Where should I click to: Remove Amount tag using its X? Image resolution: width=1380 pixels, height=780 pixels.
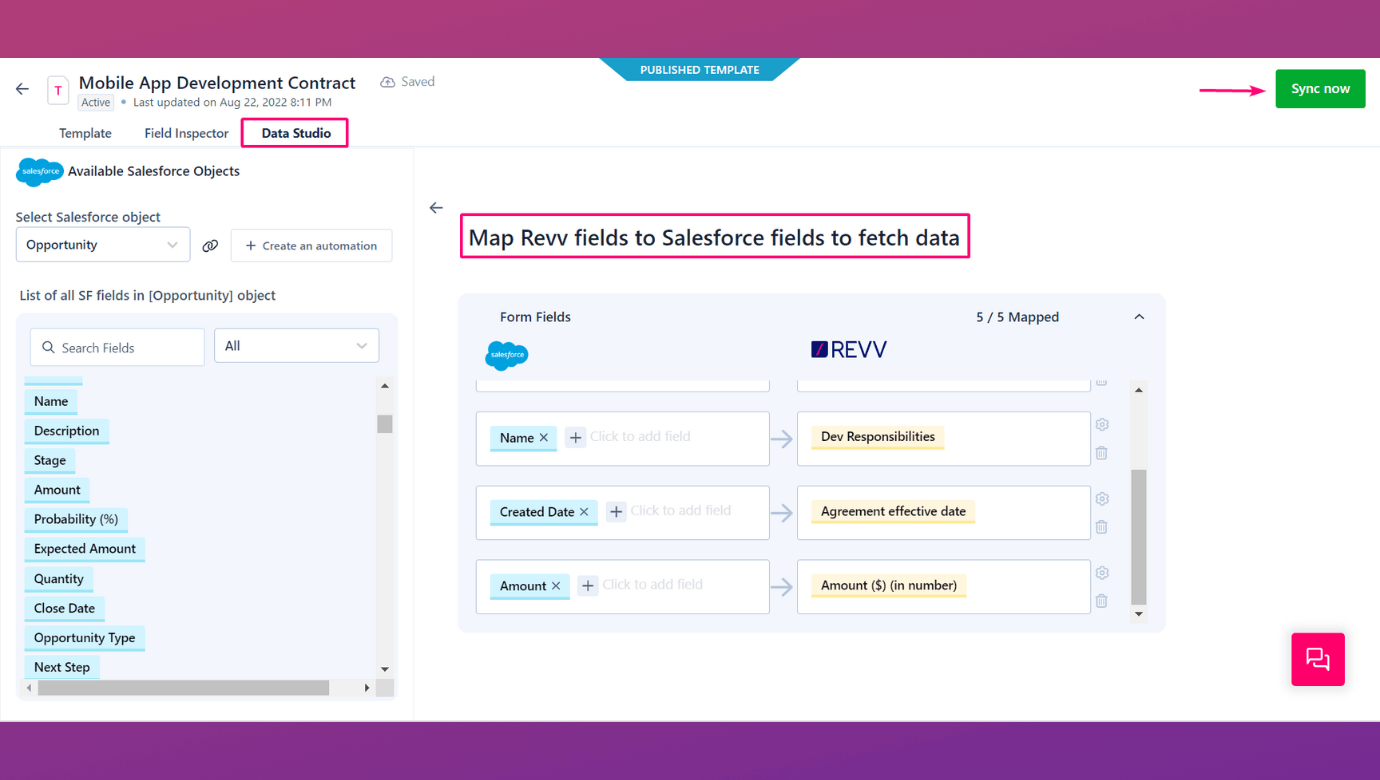(x=556, y=586)
